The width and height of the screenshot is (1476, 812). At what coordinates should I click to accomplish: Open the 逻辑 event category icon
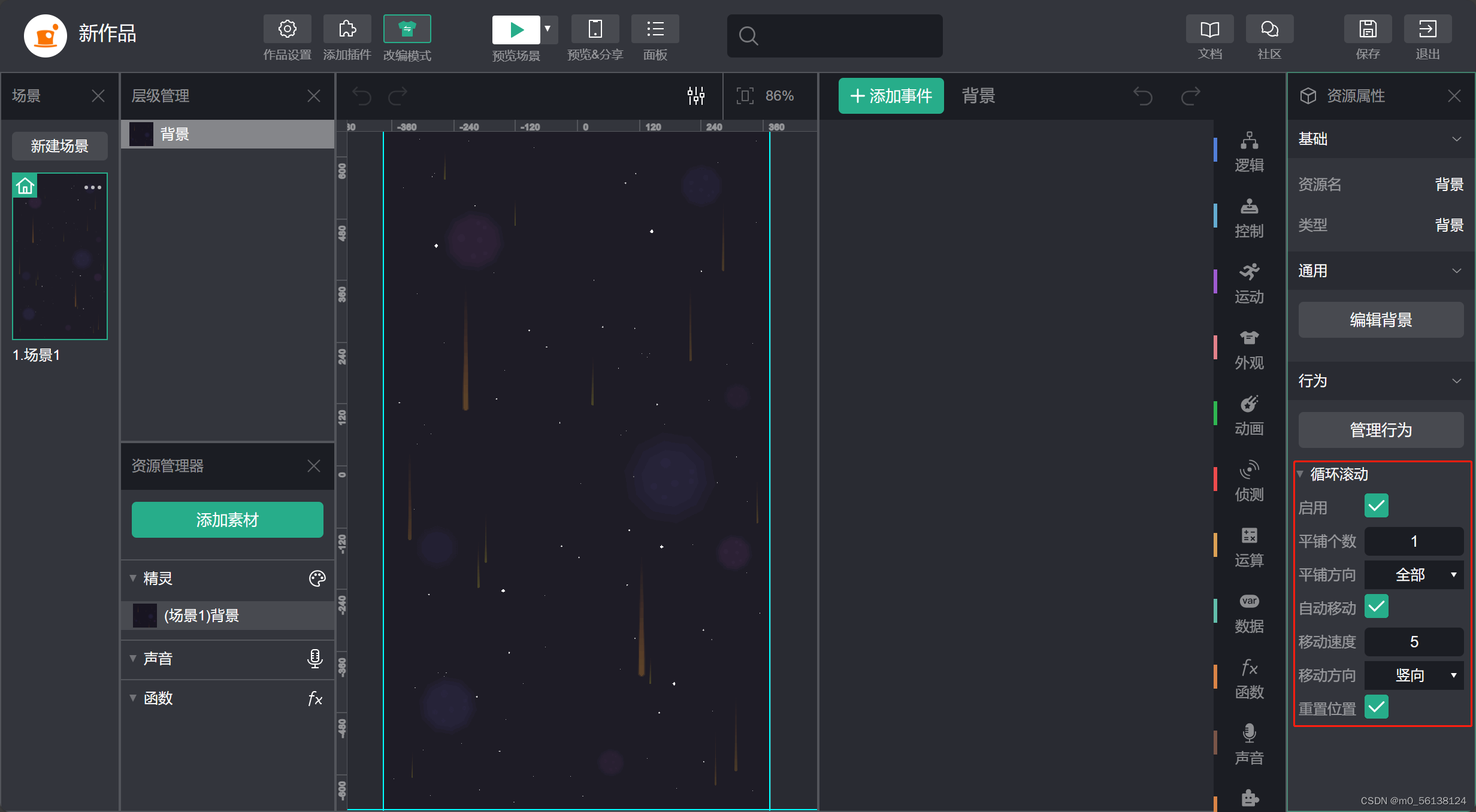(x=1249, y=141)
